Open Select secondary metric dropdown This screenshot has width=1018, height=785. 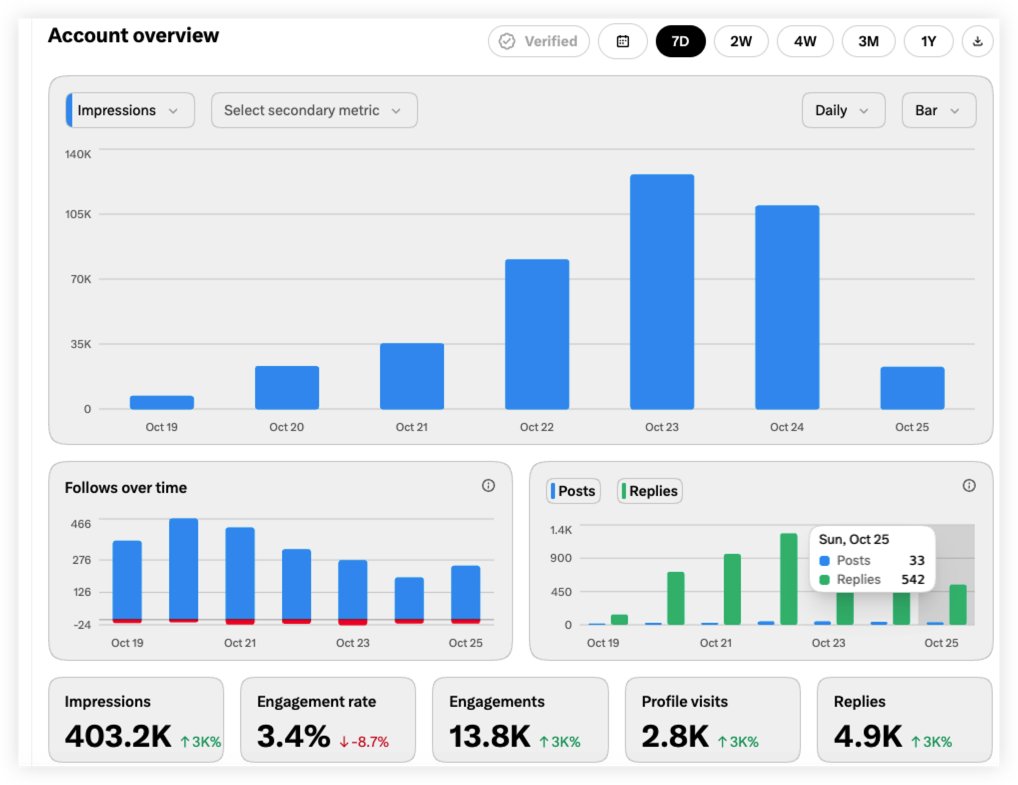[x=314, y=110]
